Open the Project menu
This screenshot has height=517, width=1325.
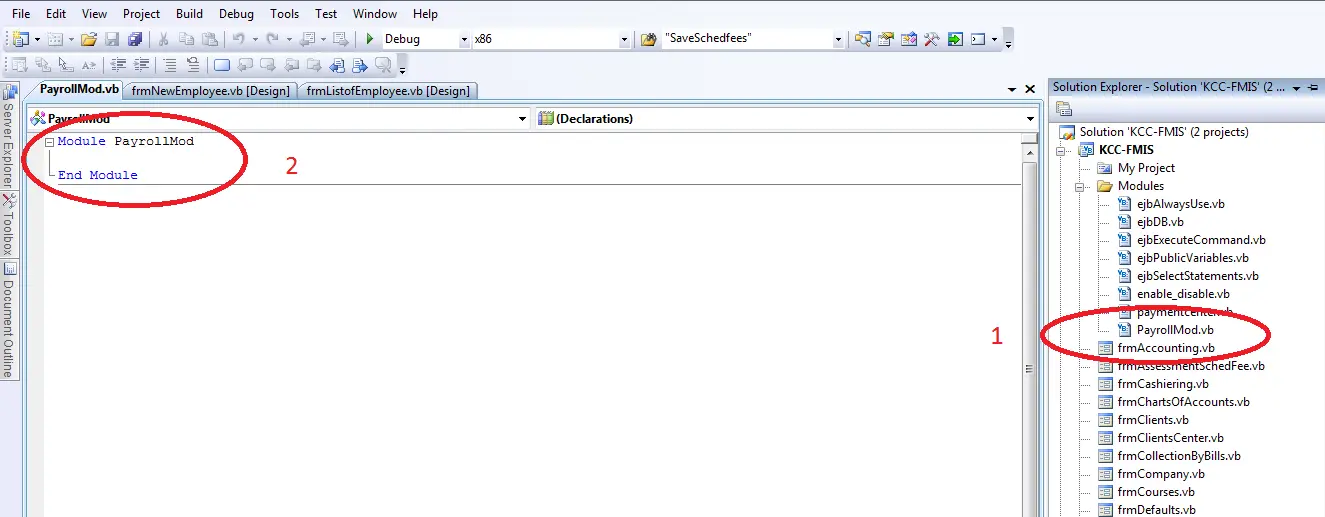[142, 14]
